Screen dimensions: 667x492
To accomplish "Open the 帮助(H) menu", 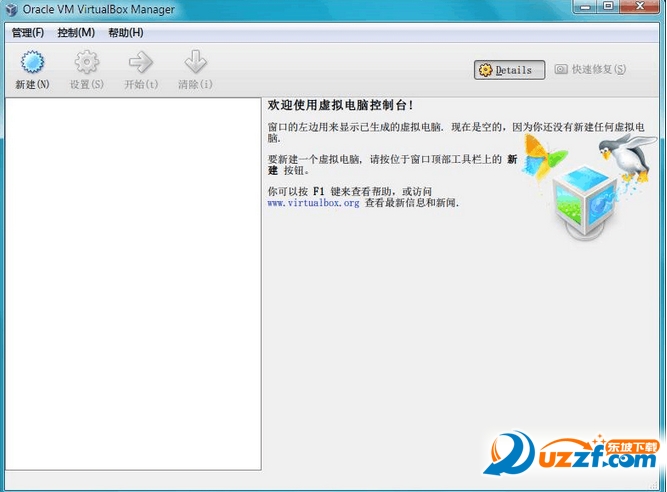I will (125, 33).
